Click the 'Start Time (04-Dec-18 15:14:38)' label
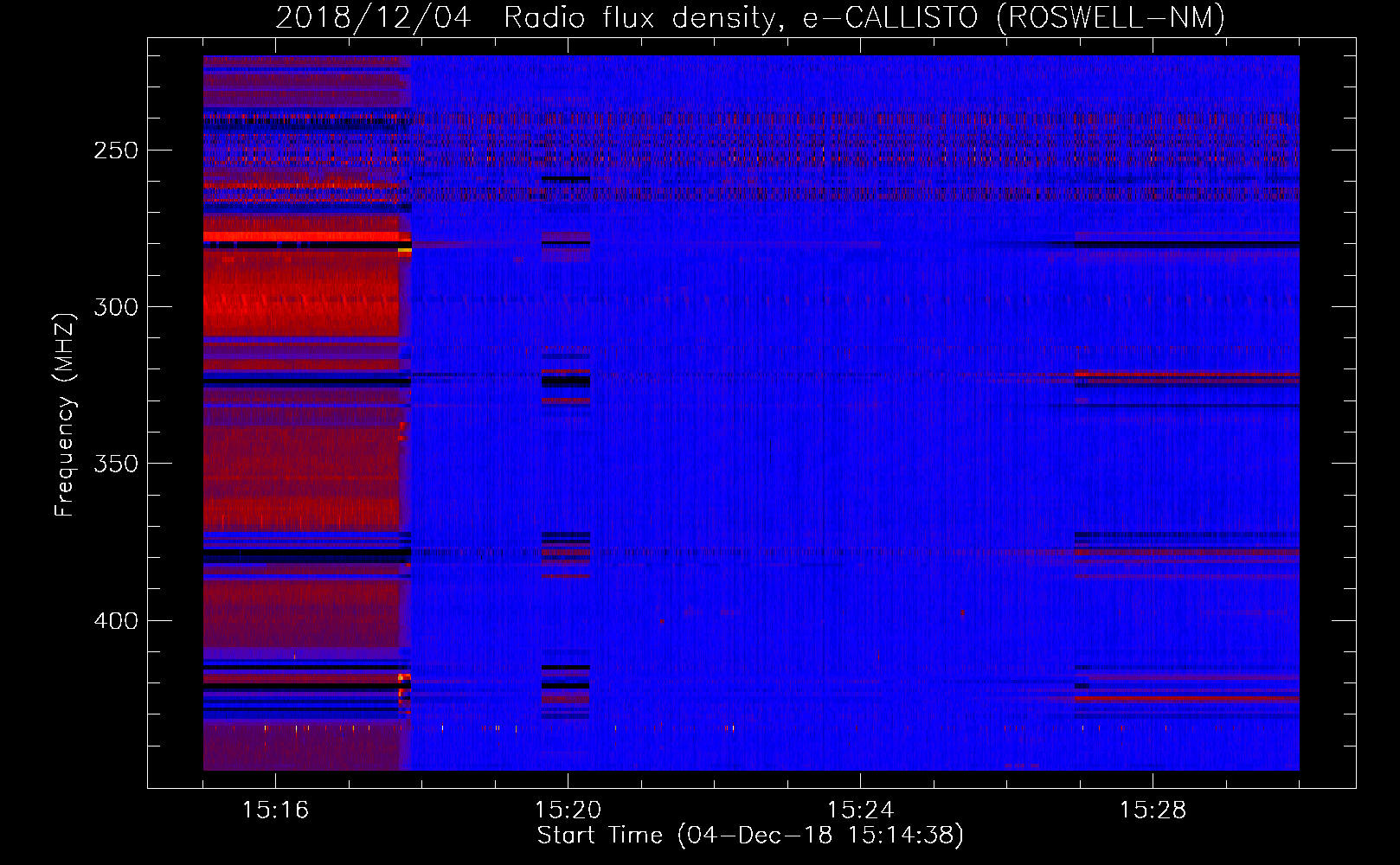1400x865 pixels. click(x=750, y=836)
